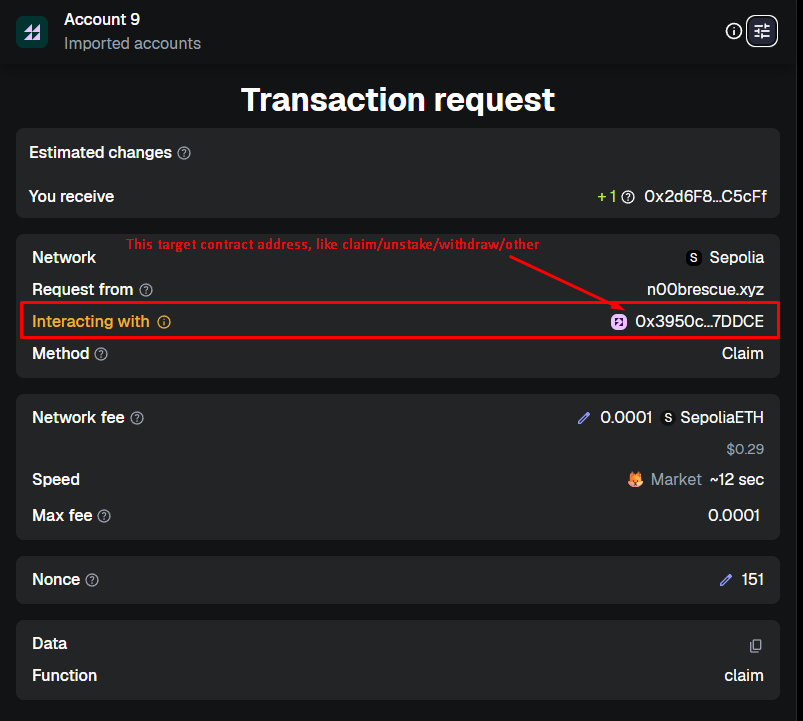Screen dimensions: 803x721
Task: Open the Market speed selector
Action: tap(676, 479)
